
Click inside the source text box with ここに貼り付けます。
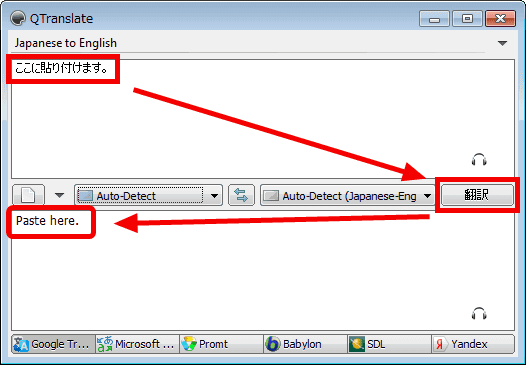(x=263, y=119)
